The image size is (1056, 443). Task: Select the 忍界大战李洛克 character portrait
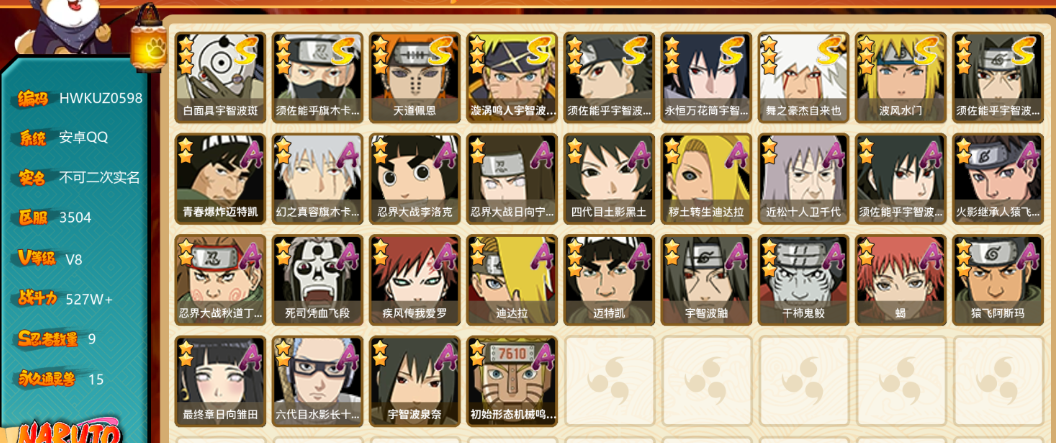pyautogui.click(x=415, y=179)
